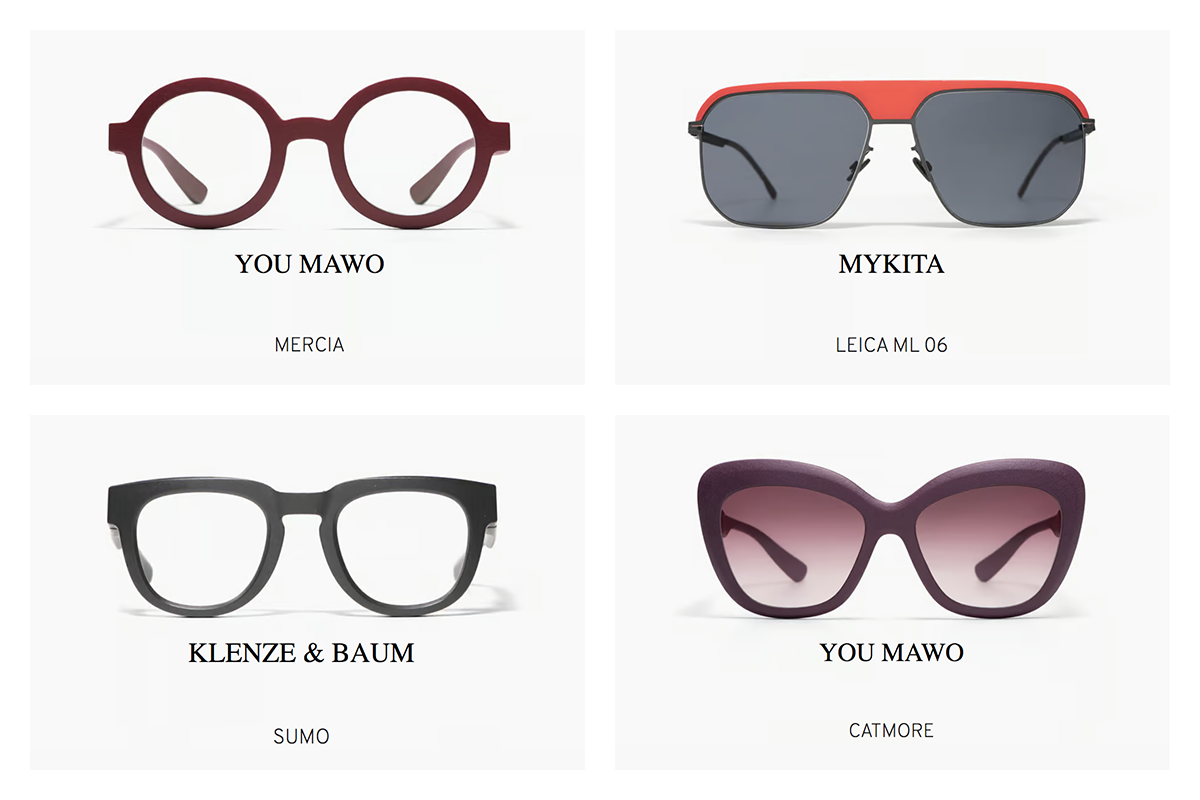Click the right gray lens of Leica sunglasses

coord(993,164)
